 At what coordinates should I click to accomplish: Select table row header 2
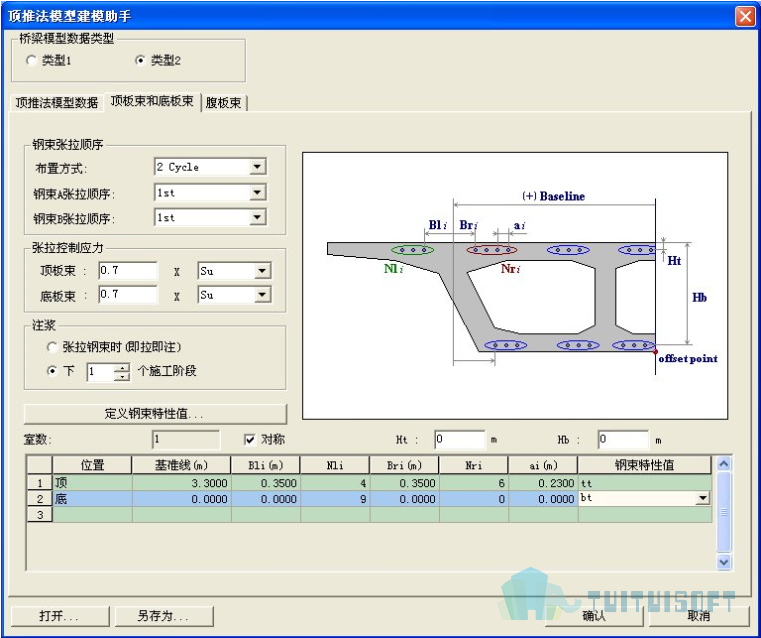pos(40,499)
